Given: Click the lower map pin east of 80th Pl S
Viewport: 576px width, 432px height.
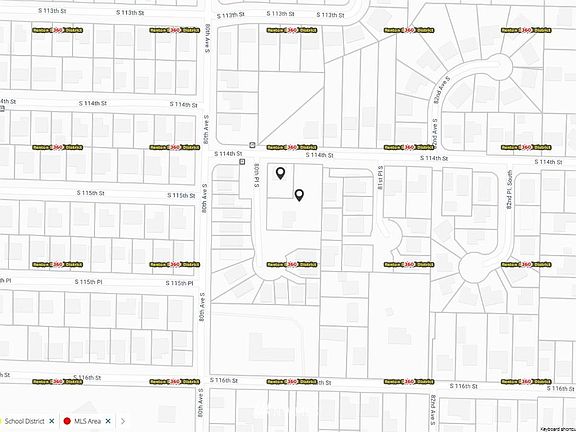Looking at the screenshot, I should pos(299,195).
